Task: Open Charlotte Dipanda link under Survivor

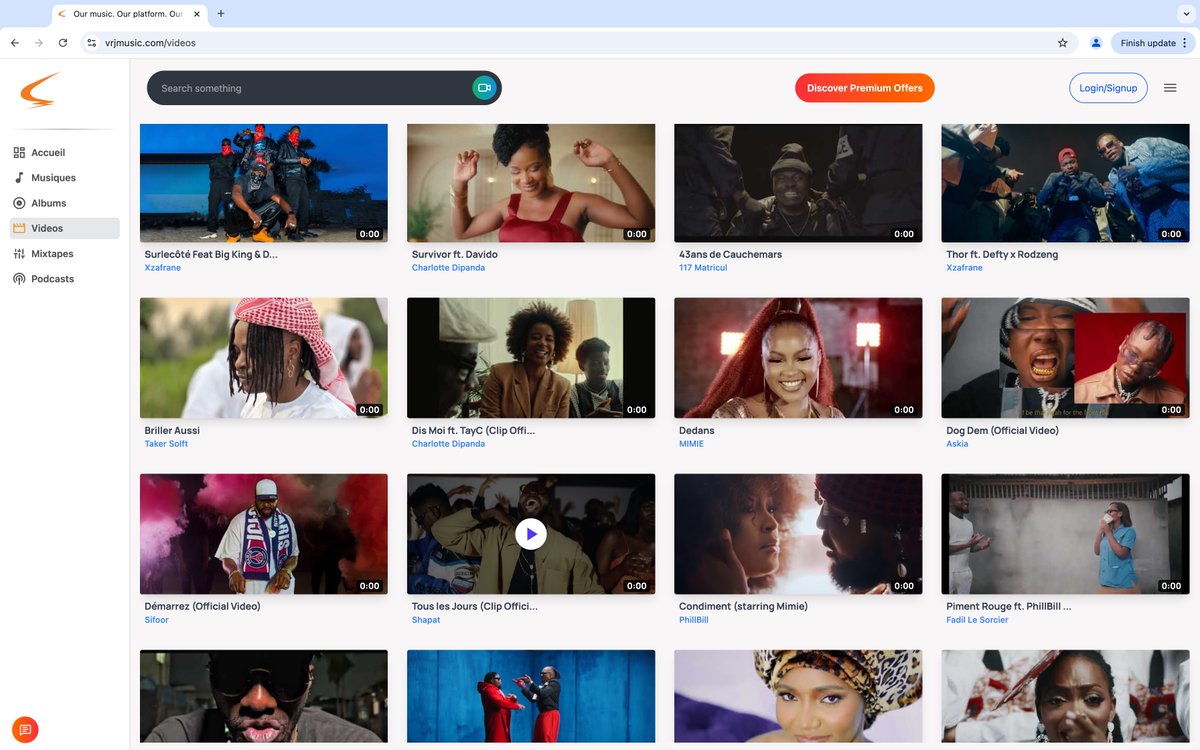Action: pyautogui.click(x=448, y=268)
